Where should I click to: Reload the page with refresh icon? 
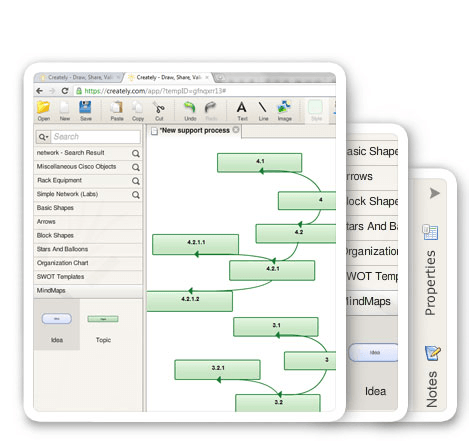65,91
